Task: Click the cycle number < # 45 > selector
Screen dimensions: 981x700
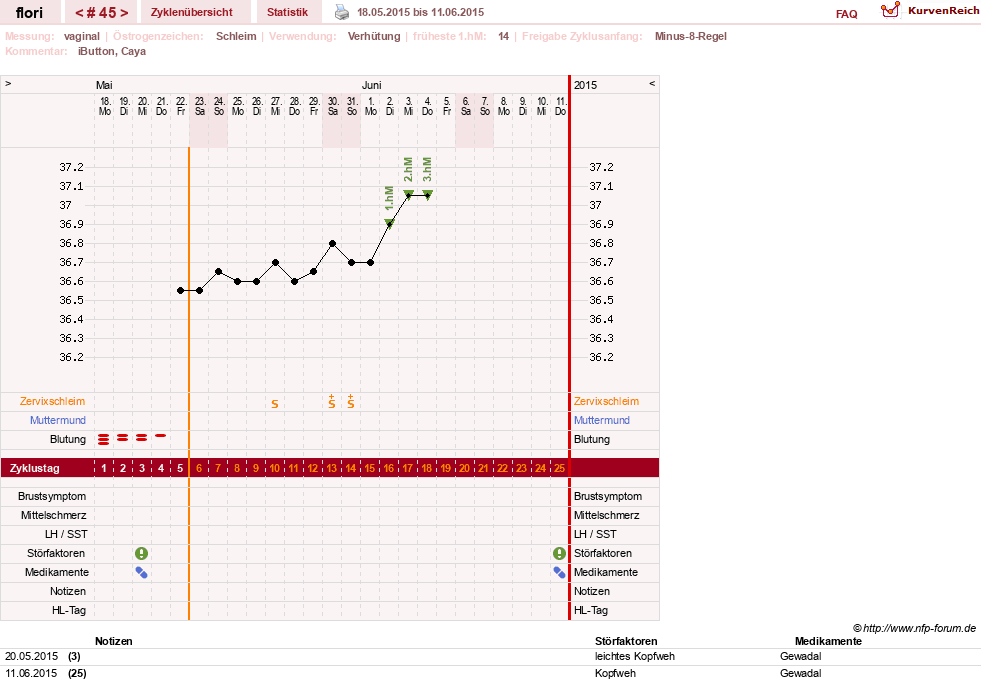Action: 101,13
